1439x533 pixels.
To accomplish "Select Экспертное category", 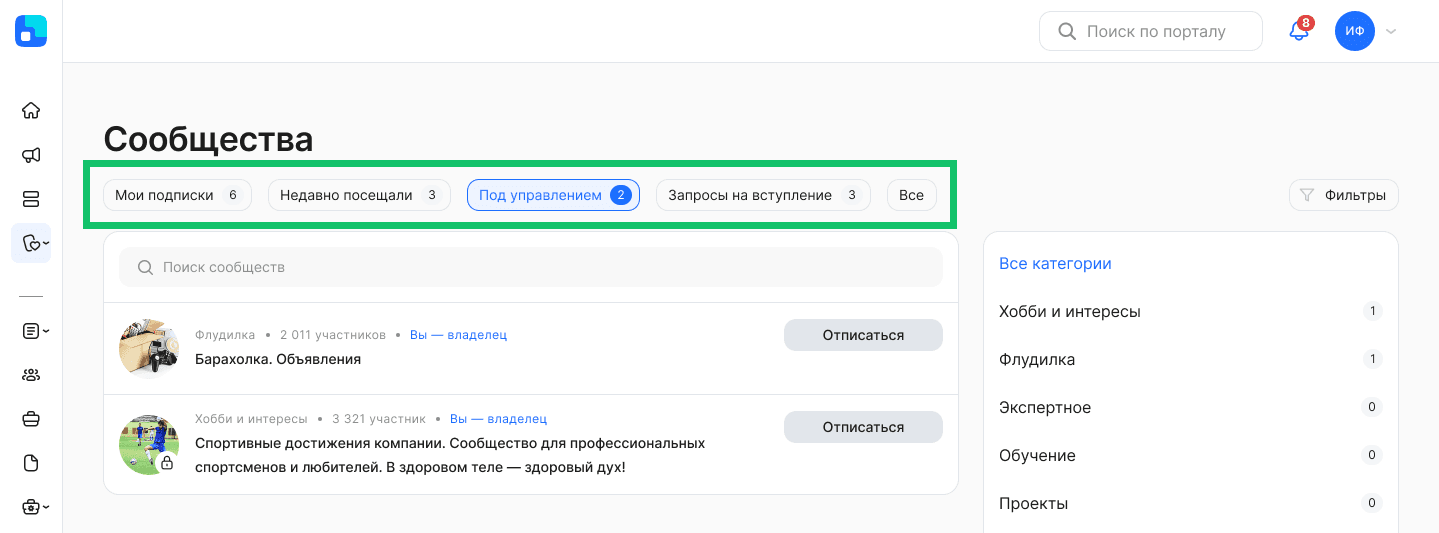I will point(1190,407).
